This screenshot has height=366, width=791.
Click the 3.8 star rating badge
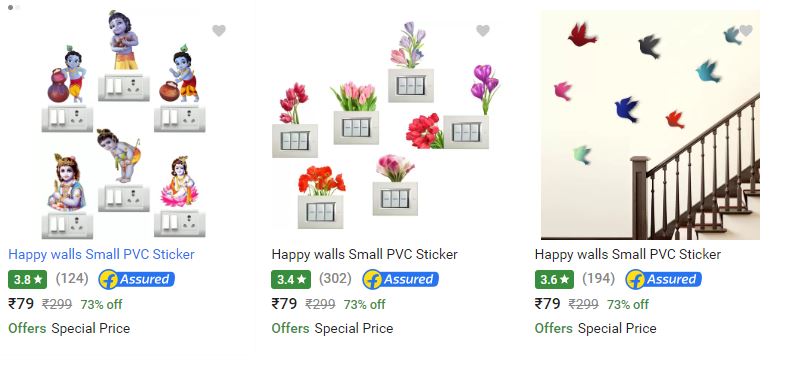(x=27, y=279)
